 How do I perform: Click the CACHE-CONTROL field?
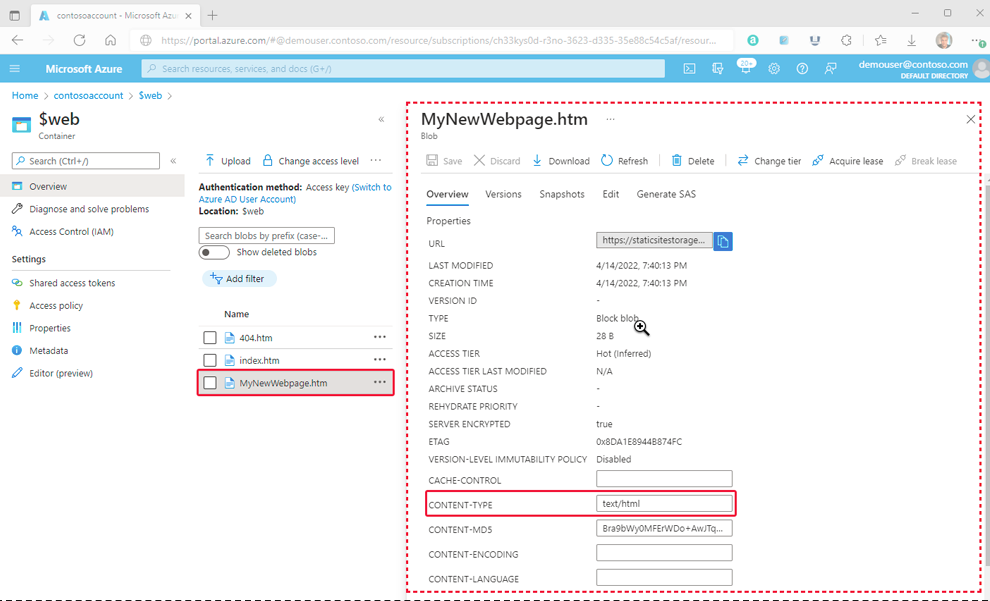click(664, 479)
